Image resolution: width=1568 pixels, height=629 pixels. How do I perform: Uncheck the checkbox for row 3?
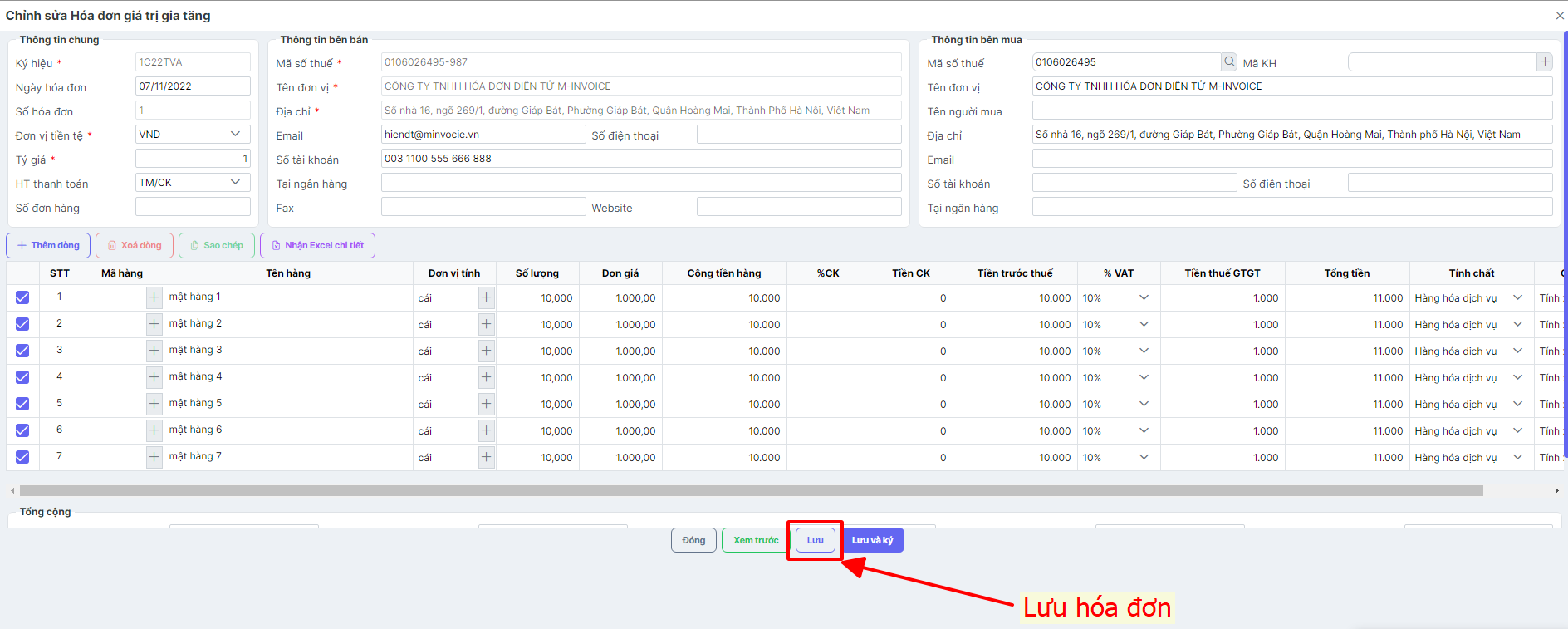click(x=22, y=351)
